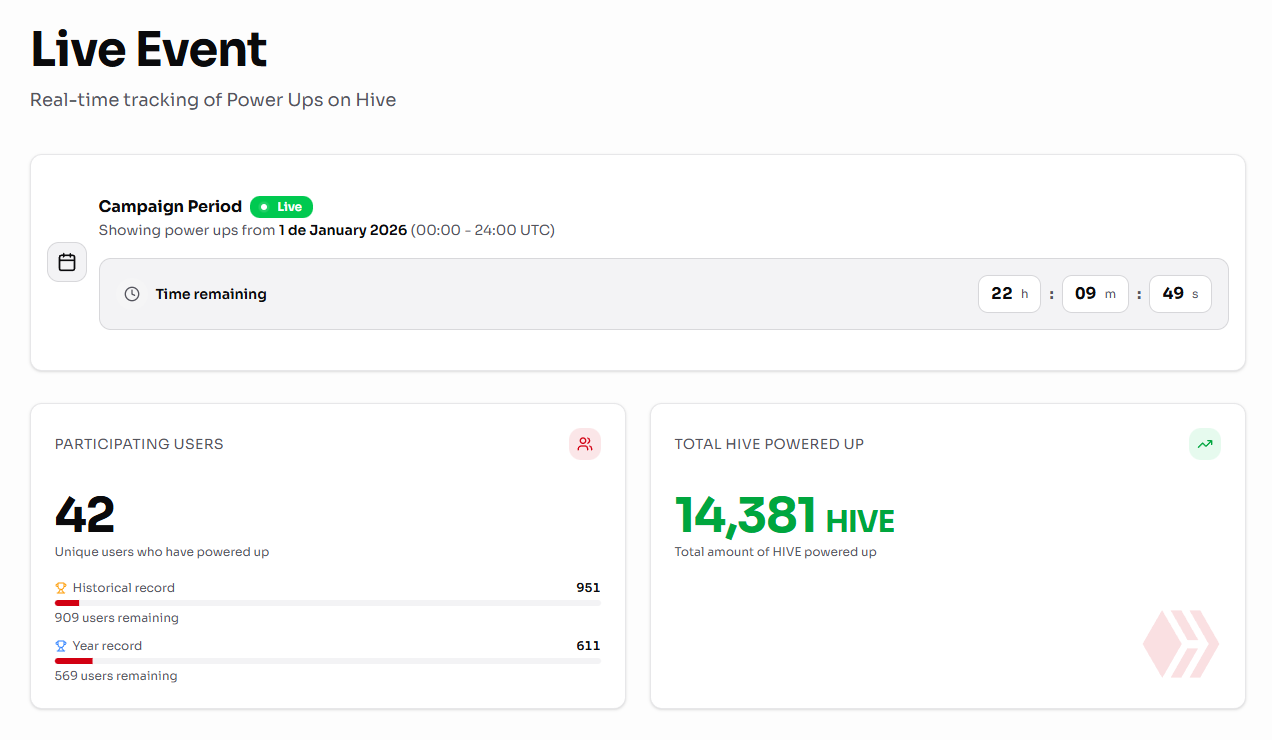Click the green trending-up arrow icon
Image resolution: width=1272 pixels, height=740 pixels.
tap(1204, 444)
